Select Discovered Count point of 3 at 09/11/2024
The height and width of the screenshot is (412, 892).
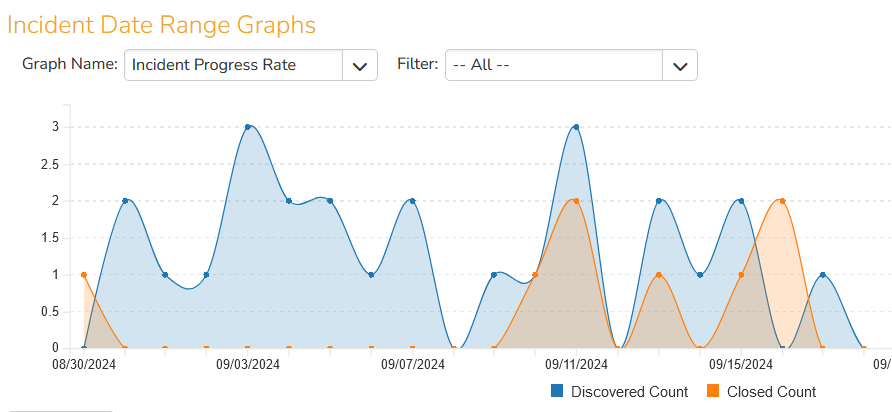point(576,127)
